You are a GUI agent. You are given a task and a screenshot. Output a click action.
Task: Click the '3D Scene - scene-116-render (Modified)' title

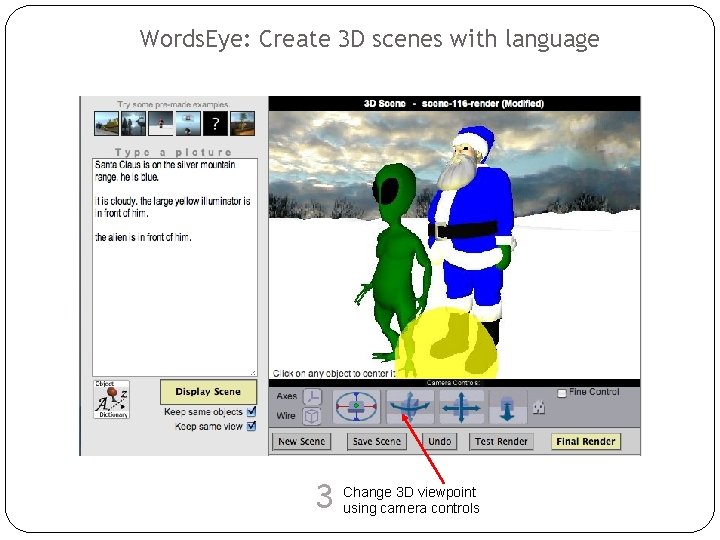click(x=454, y=103)
